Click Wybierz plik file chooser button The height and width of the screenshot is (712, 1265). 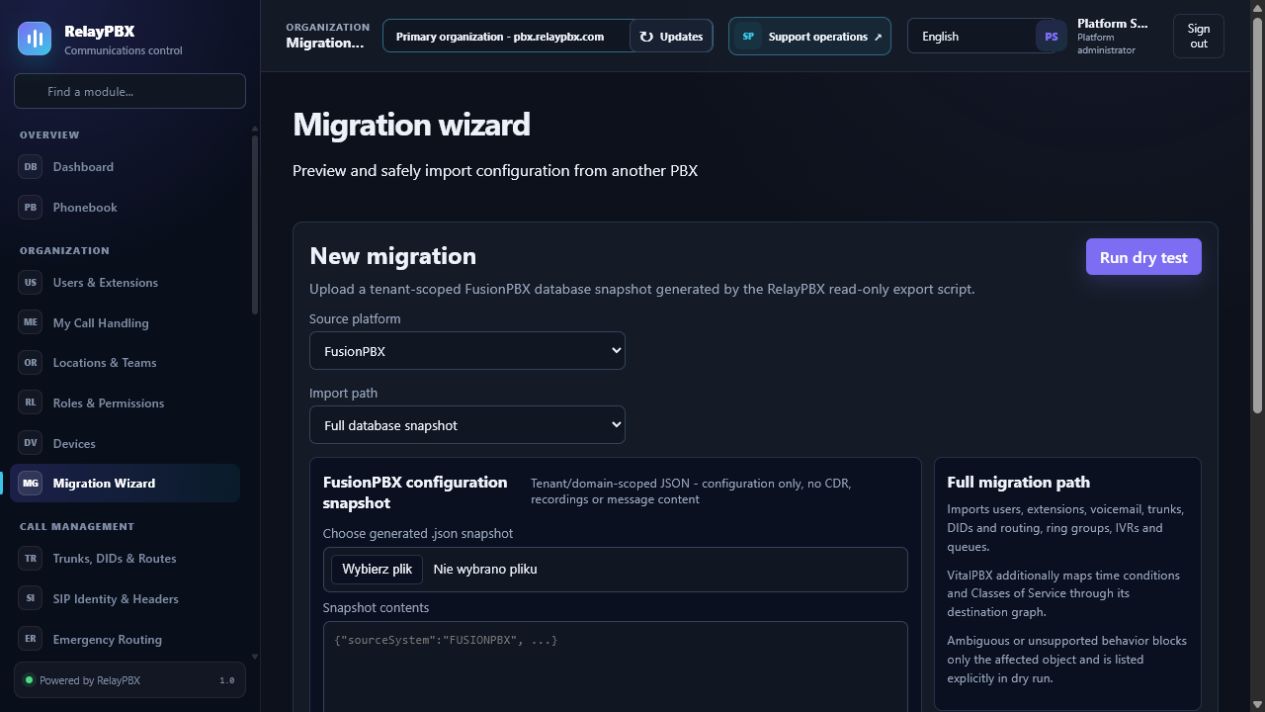377,569
